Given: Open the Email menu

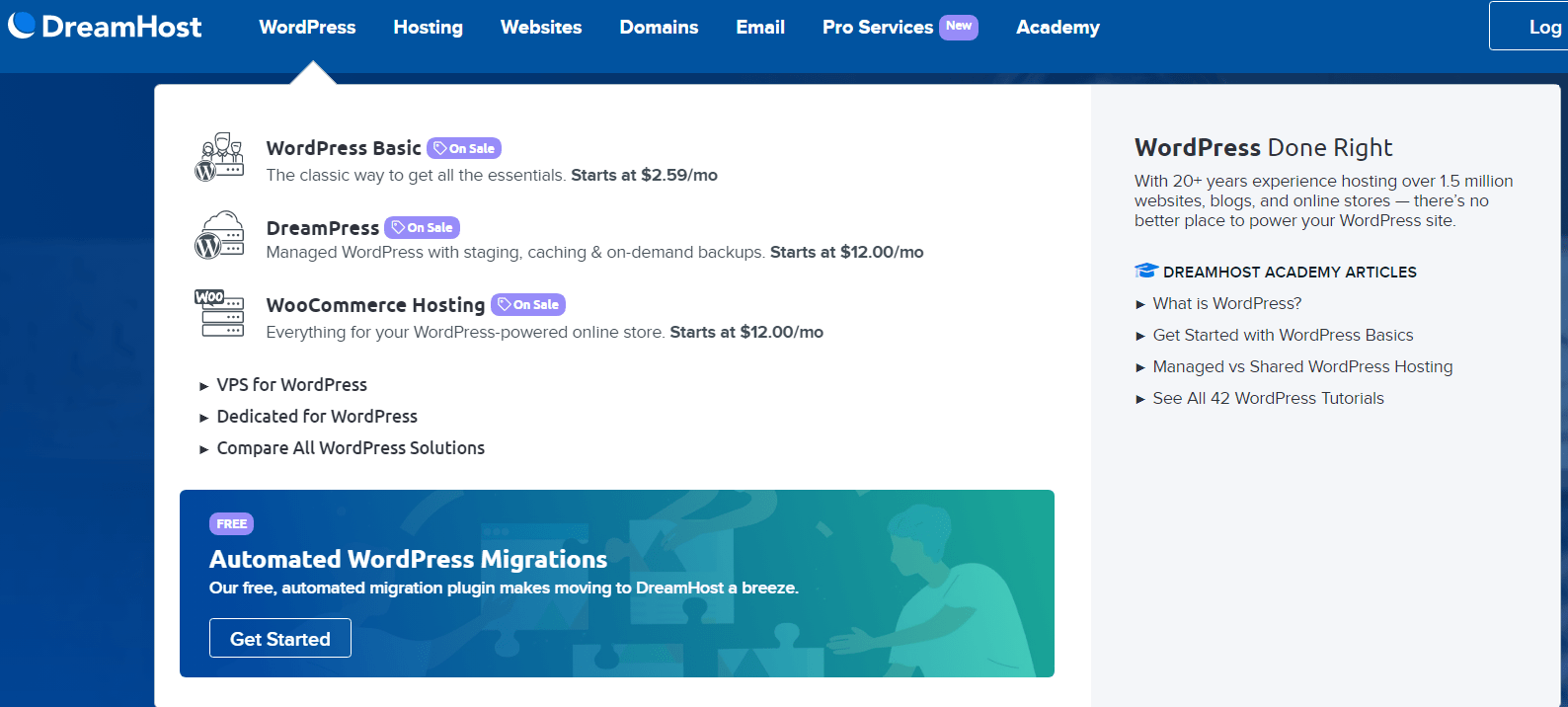Looking at the screenshot, I should coord(760,27).
